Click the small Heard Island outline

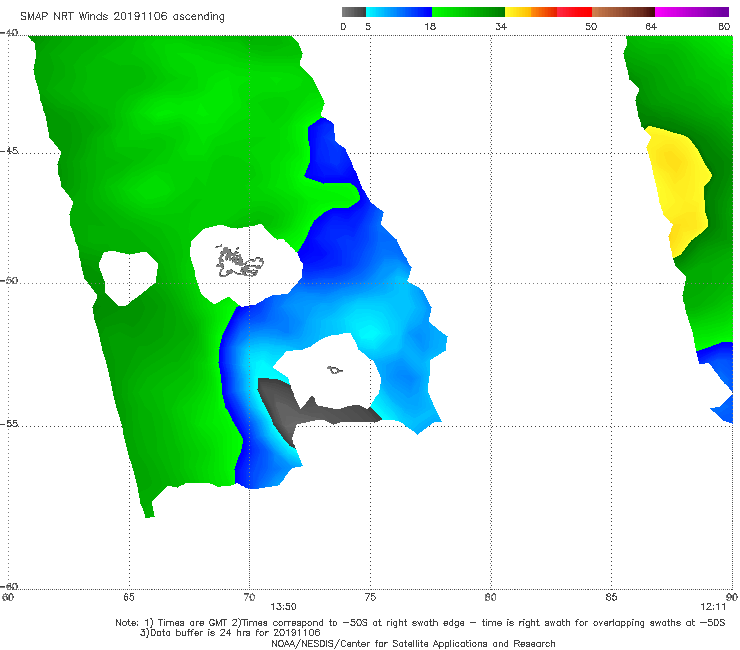(x=335, y=370)
